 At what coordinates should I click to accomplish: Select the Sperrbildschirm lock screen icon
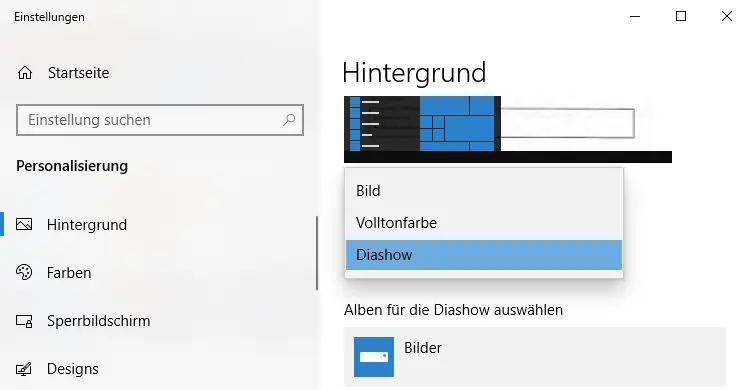24,321
